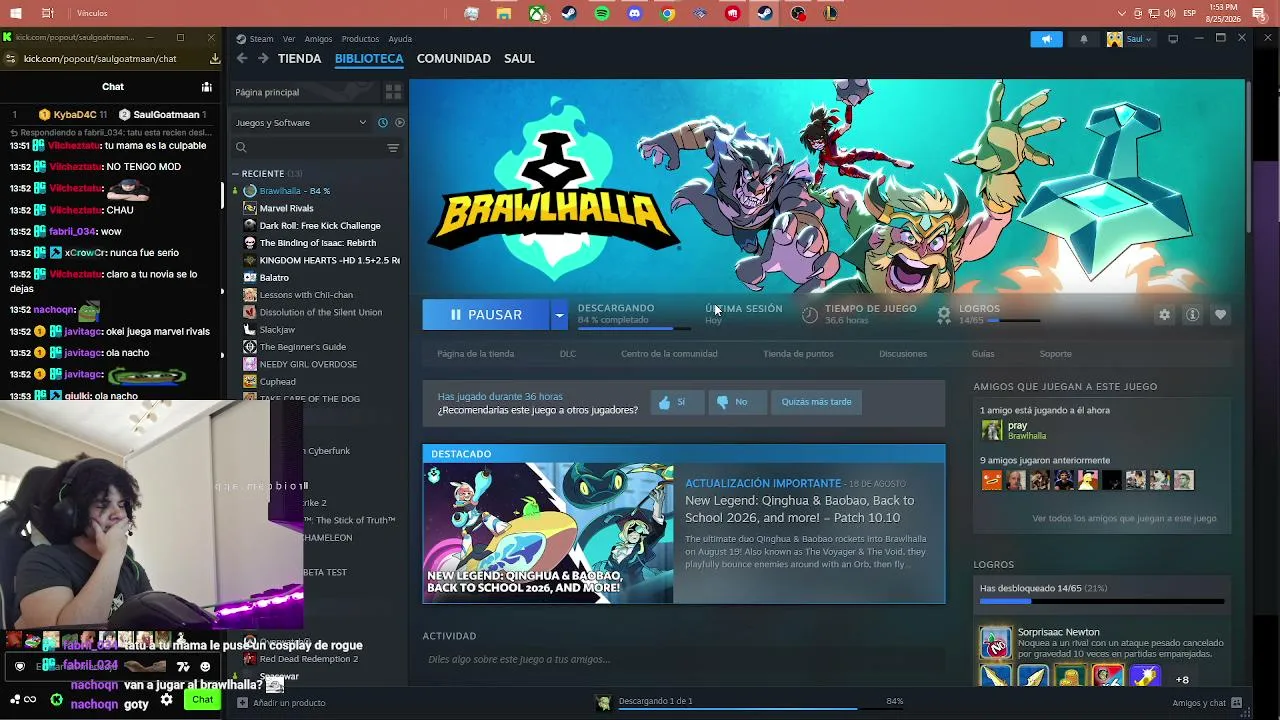The image size is (1280, 720).
Task: Collapse the Reciente library category
Action: click(x=236, y=174)
